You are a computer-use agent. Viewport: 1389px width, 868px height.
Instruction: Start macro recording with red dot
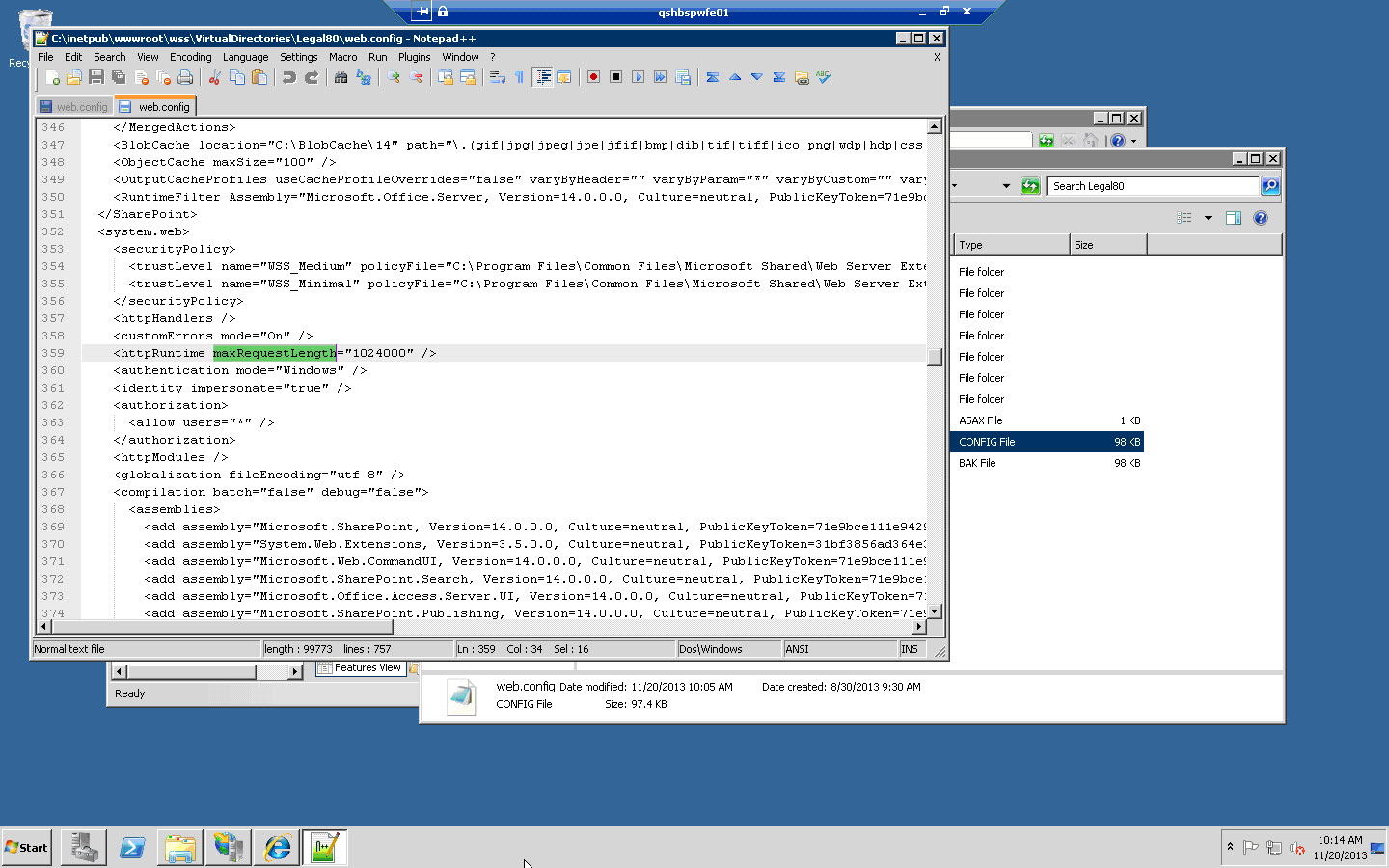pyautogui.click(x=593, y=77)
